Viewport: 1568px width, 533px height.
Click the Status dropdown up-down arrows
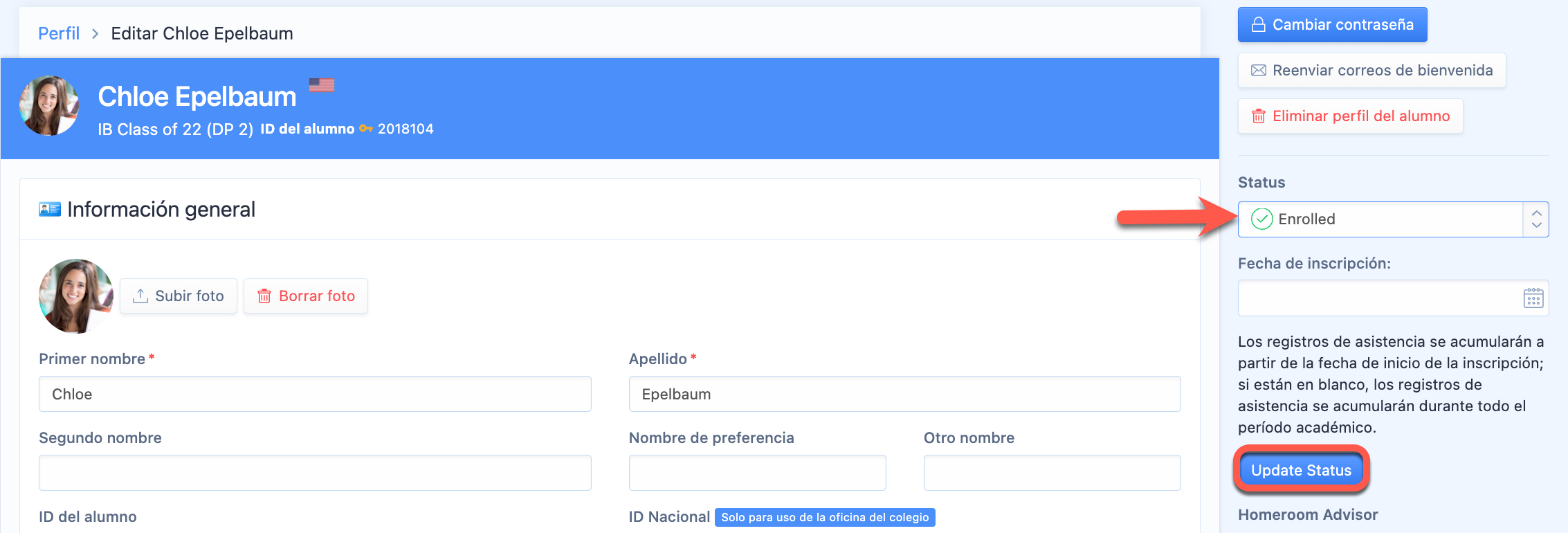pos(1536,219)
